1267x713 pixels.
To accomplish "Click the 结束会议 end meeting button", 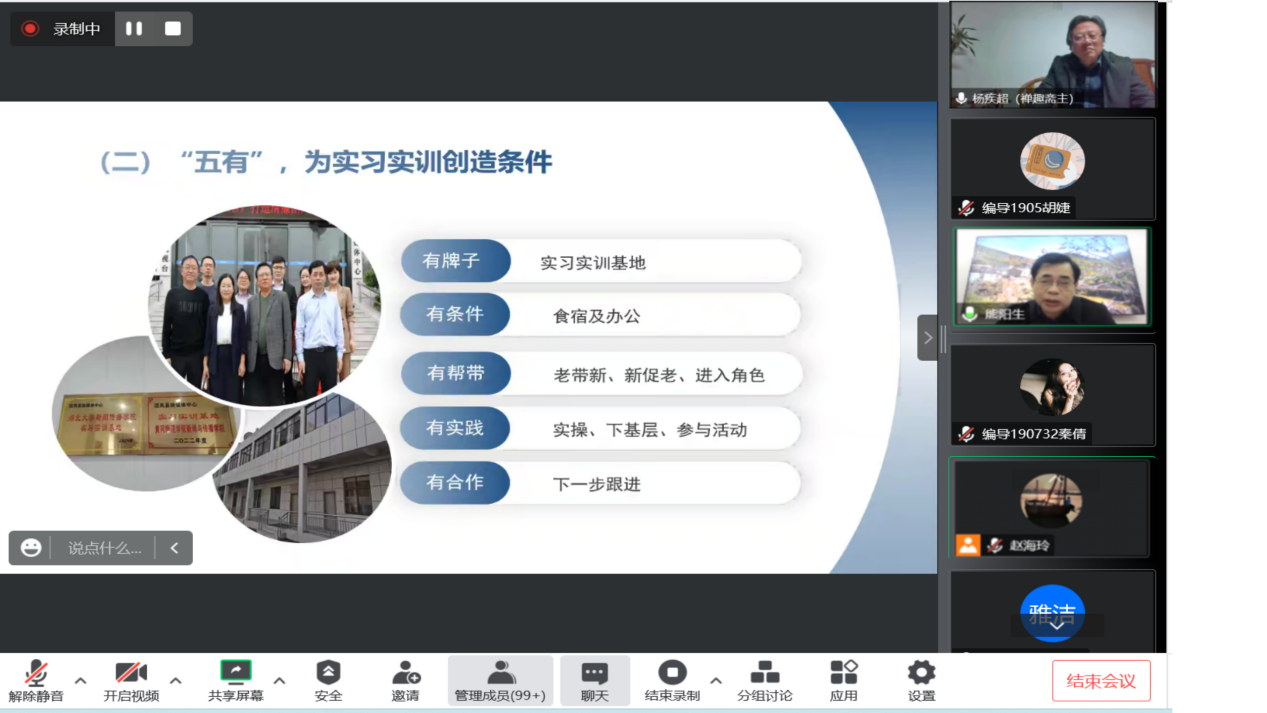I will (1101, 681).
